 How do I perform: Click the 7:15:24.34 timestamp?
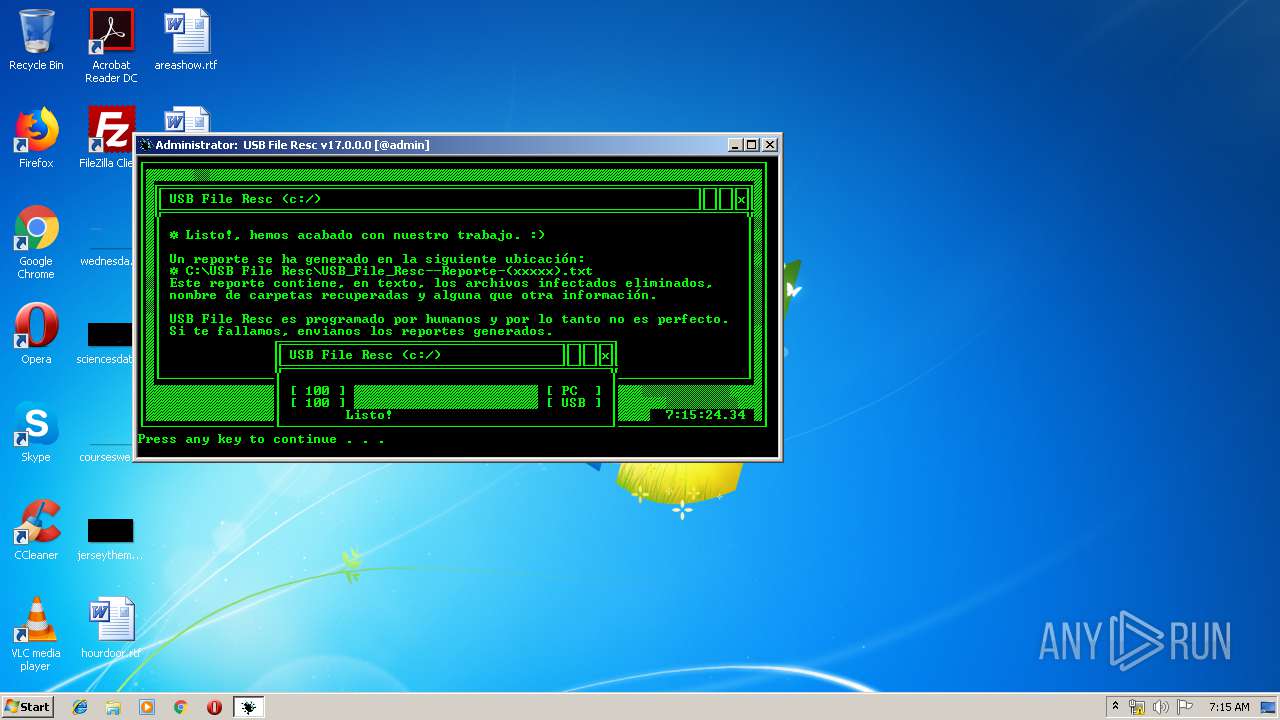(x=706, y=415)
